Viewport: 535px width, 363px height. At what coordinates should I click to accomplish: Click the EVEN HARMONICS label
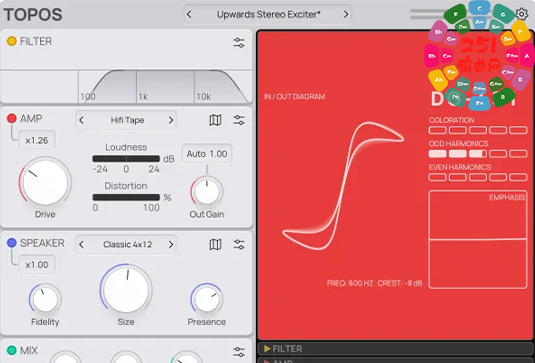click(x=460, y=167)
